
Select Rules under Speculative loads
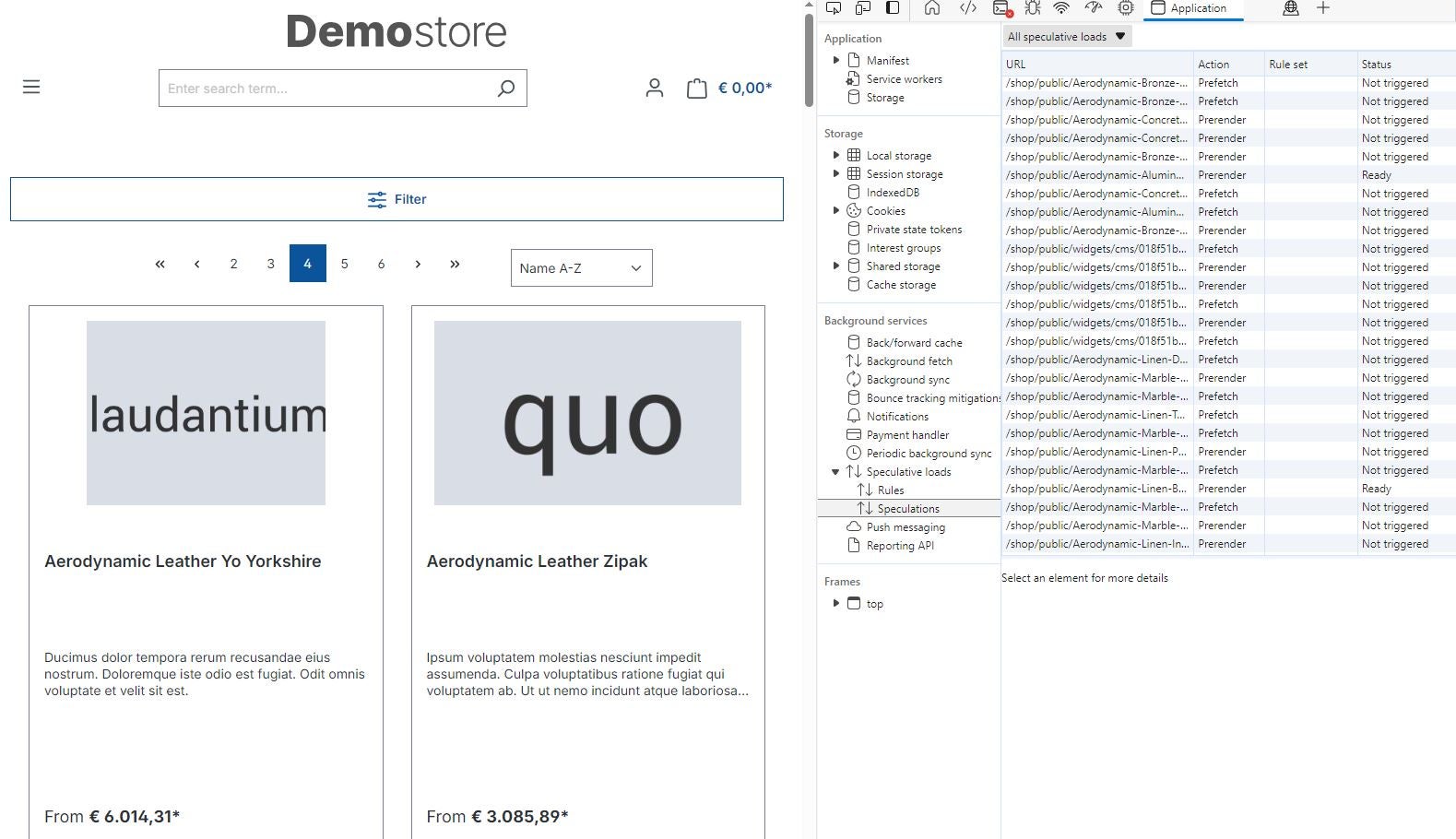tap(891, 490)
